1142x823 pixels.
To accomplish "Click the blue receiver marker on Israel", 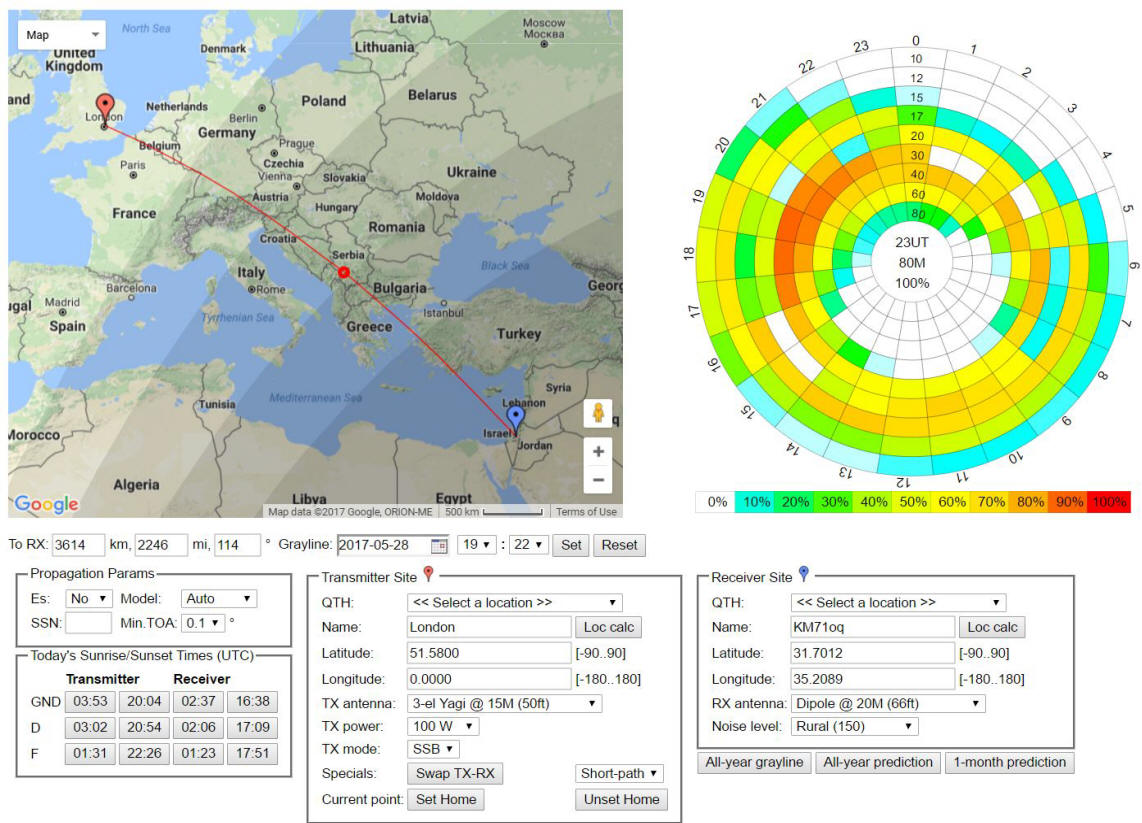I will [515, 417].
